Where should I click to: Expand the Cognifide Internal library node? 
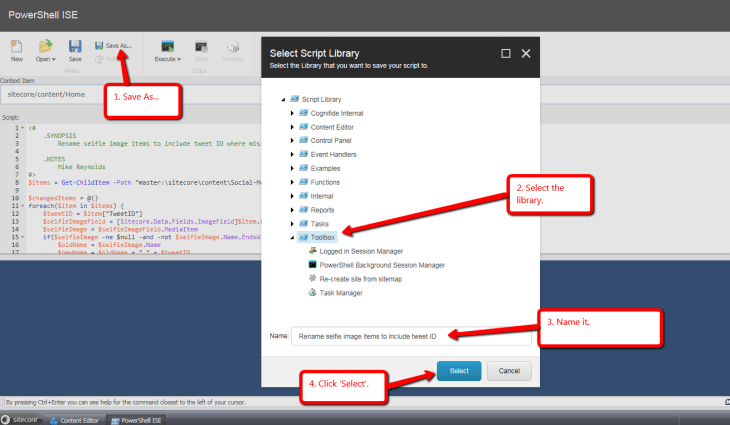coord(292,113)
